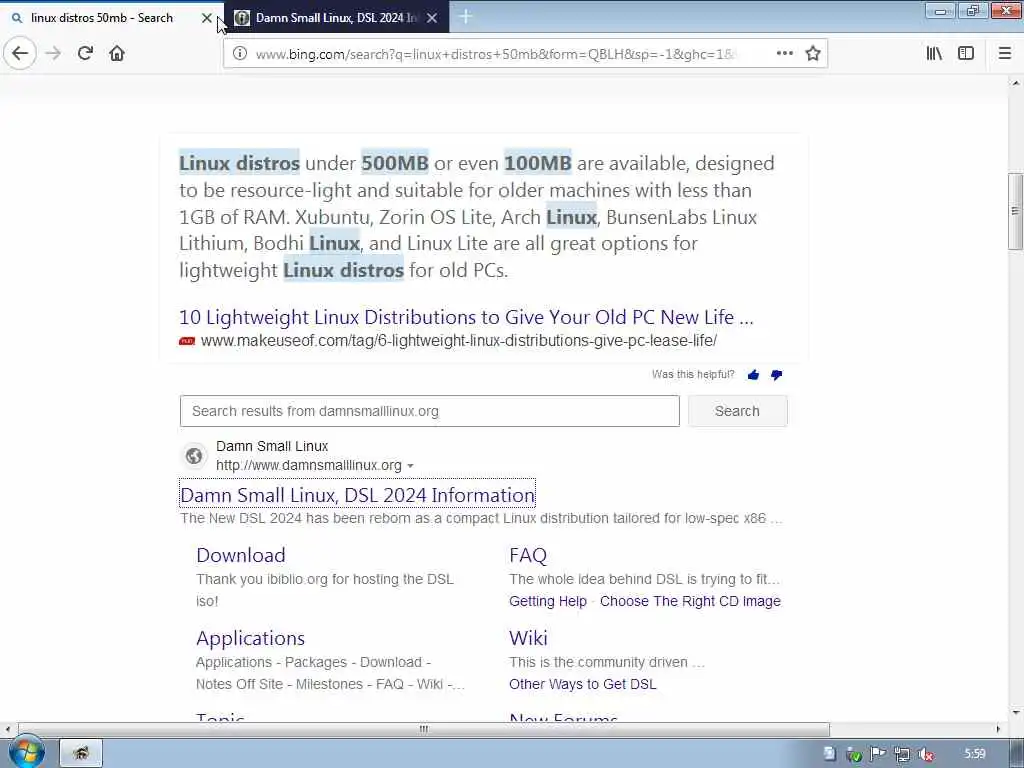Open page actions three-dots menu
1024x768 pixels.
click(784, 54)
